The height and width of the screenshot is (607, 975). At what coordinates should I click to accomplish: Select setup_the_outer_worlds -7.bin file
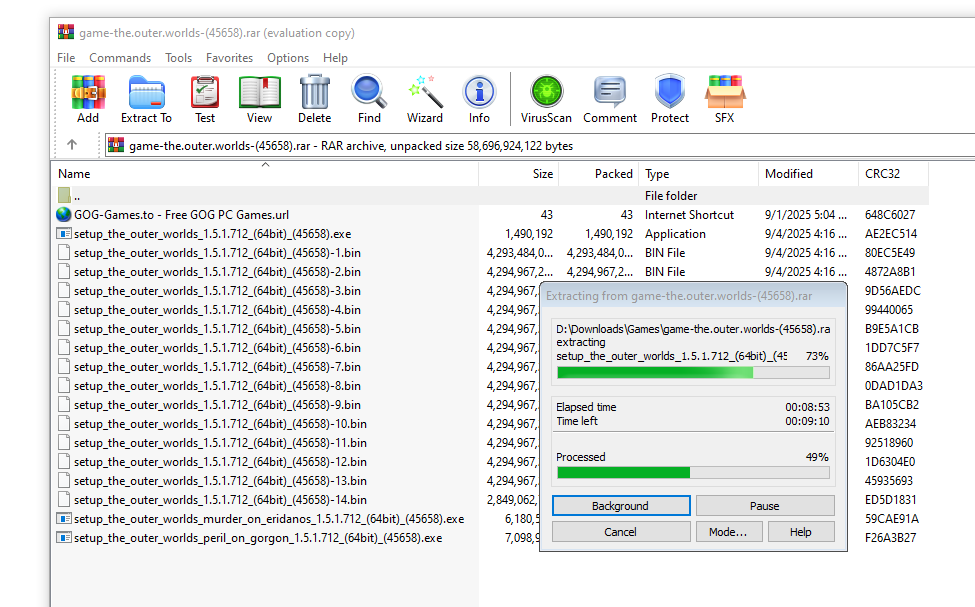click(x=217, y=366)
